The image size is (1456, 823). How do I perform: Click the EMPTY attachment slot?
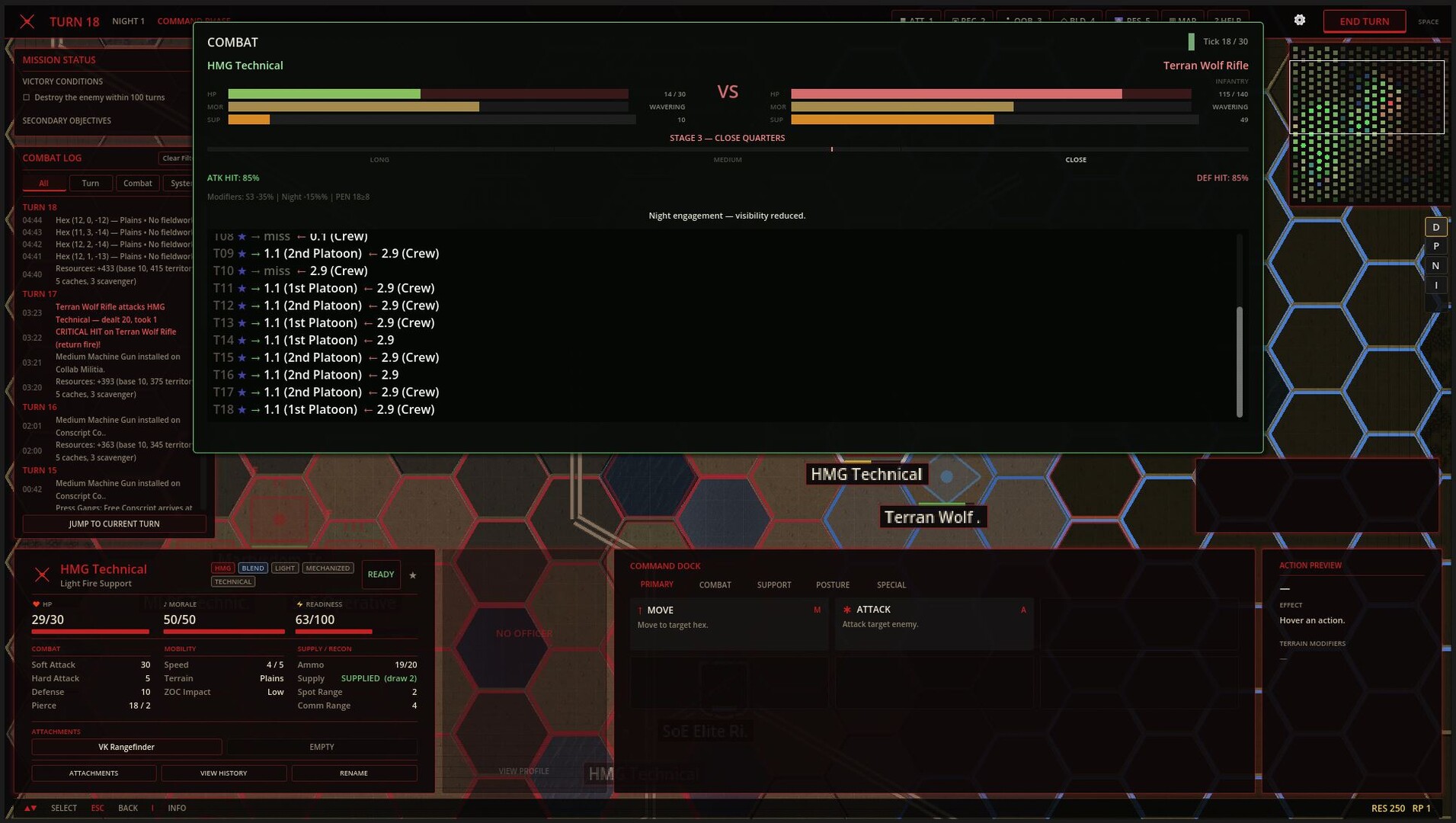click(x=322, y=747)
